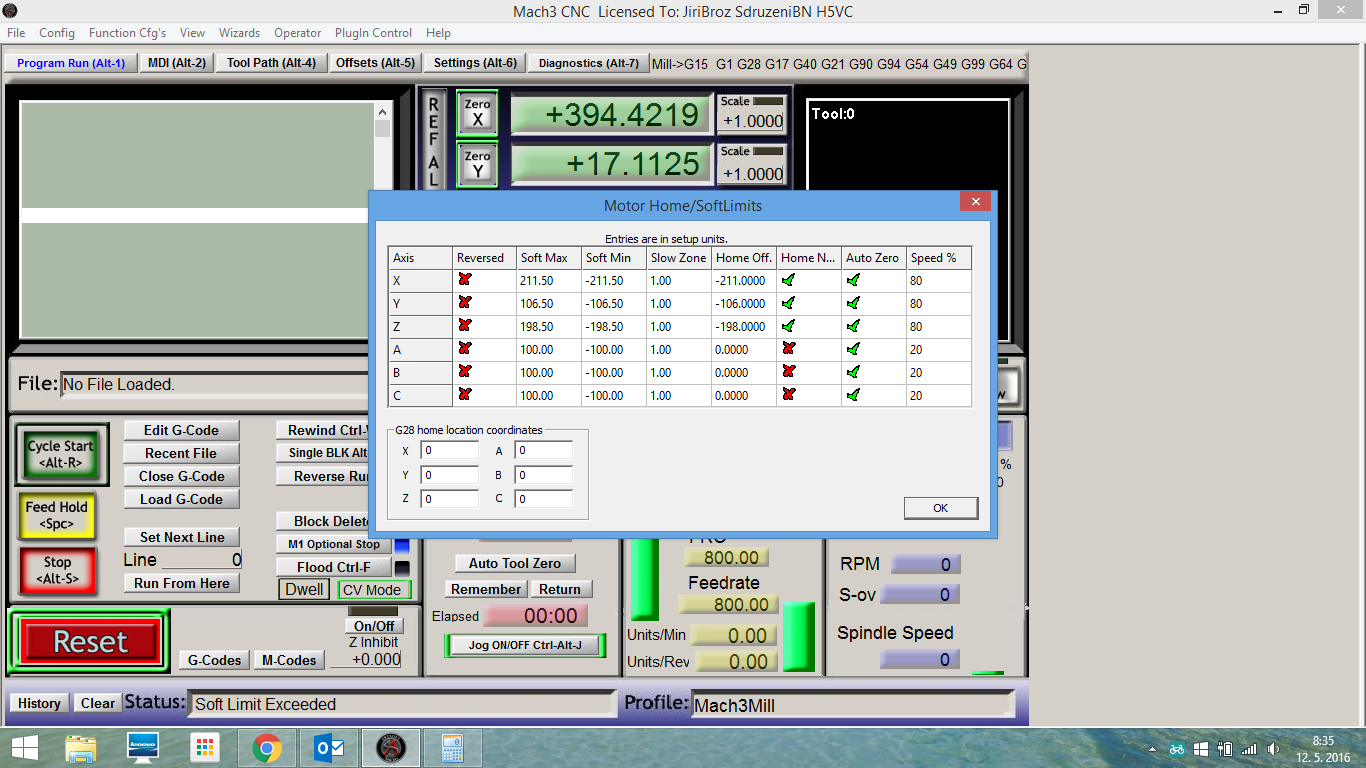This screenshot has width=1366, height=768.
Task: Open the Windows Start menu
Action: tap(24, 747)
